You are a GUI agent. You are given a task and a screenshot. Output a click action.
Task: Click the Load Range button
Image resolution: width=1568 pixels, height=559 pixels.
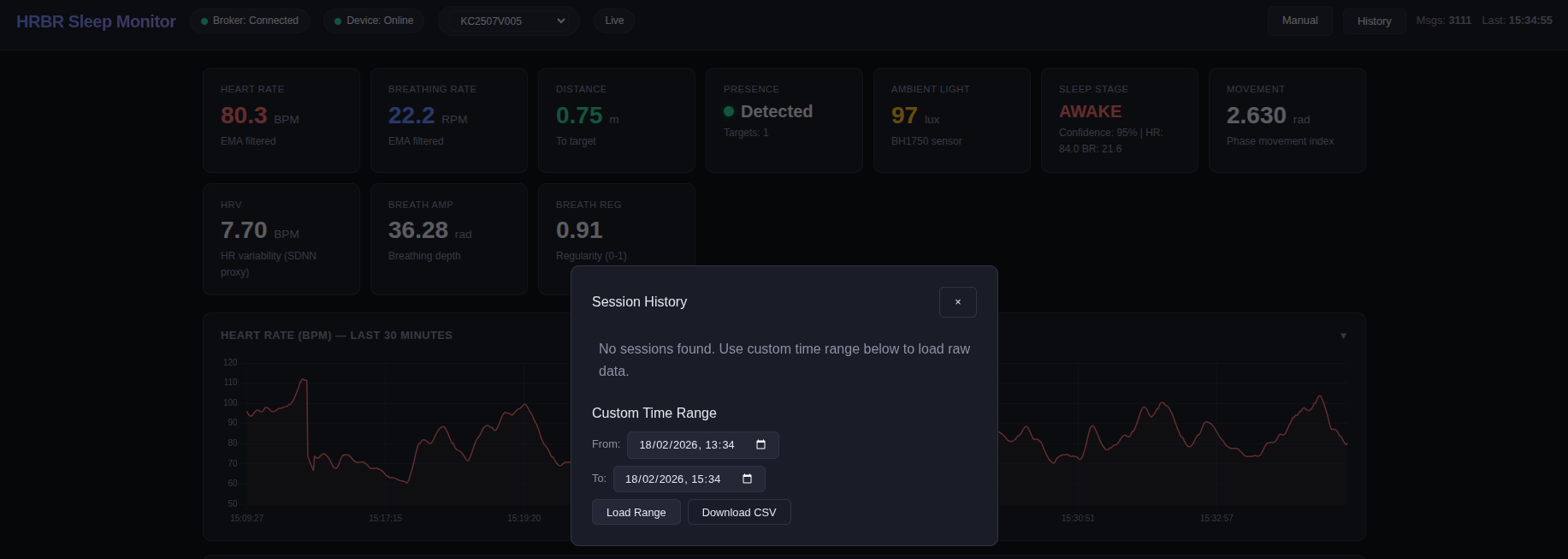[x=636, y=512]
